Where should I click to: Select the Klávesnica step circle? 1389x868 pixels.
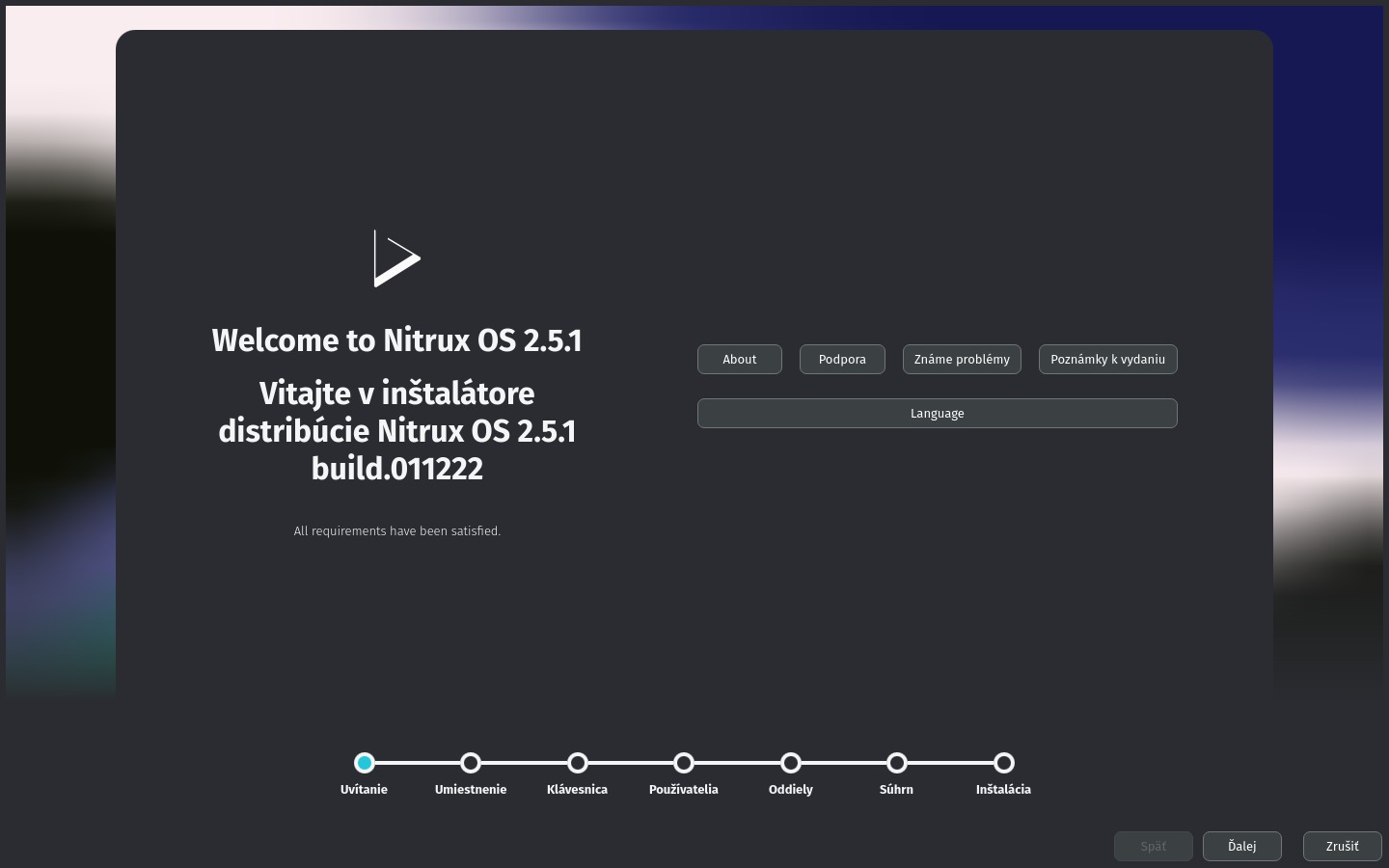(577, 763)
